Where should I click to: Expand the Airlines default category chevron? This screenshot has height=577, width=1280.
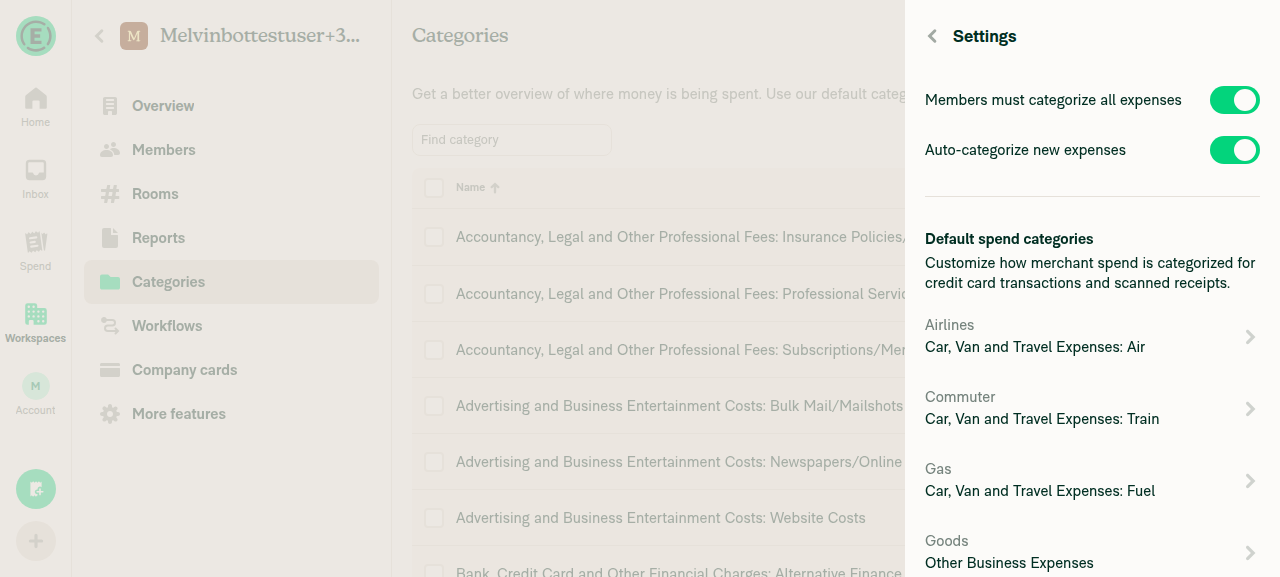pos(1250,337)
